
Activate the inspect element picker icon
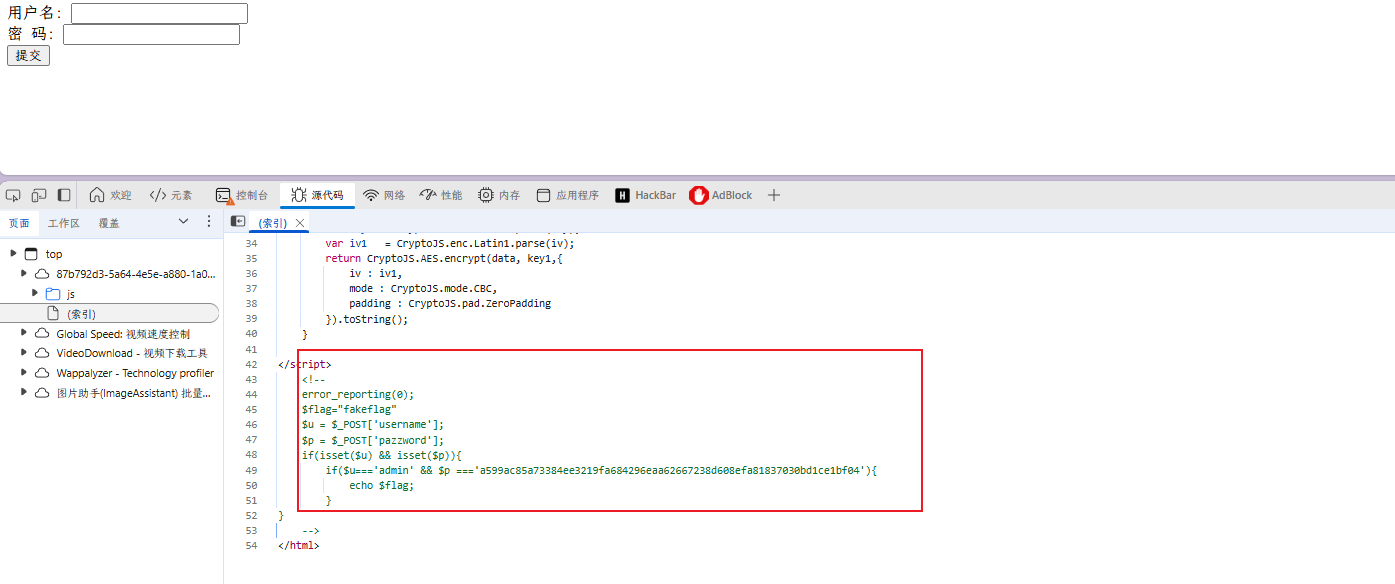pyautogui.click(x=13, y=195)
